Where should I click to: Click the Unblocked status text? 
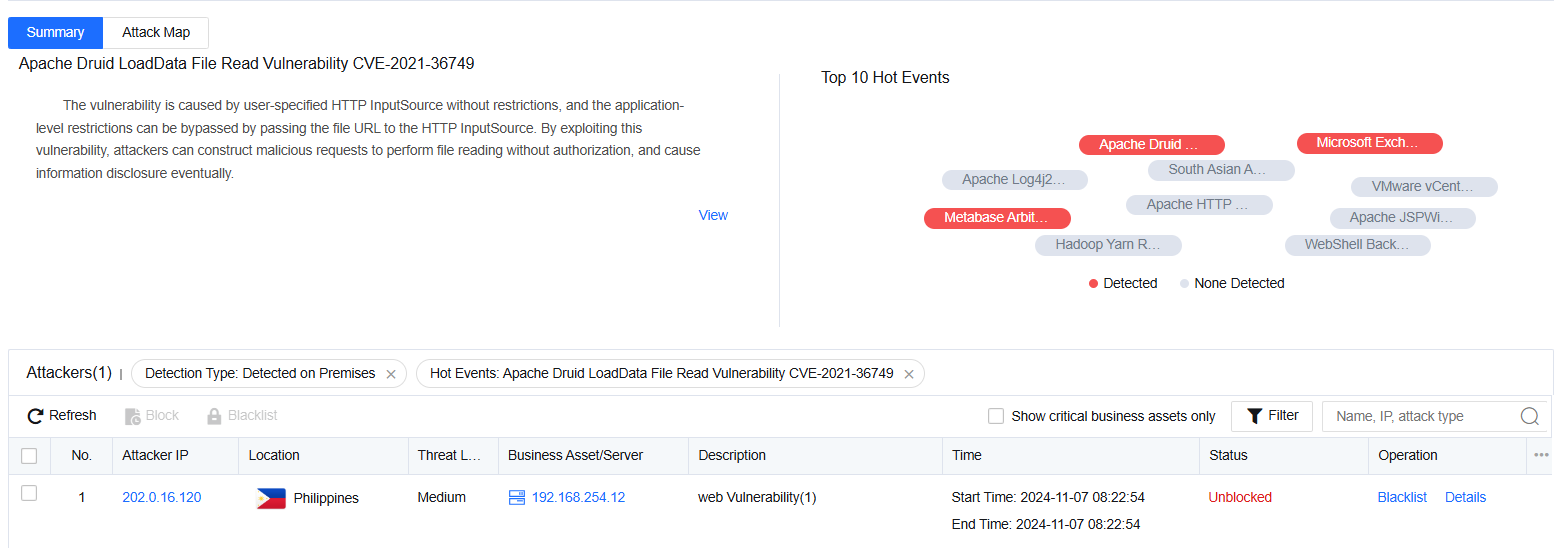[1240, 497]
